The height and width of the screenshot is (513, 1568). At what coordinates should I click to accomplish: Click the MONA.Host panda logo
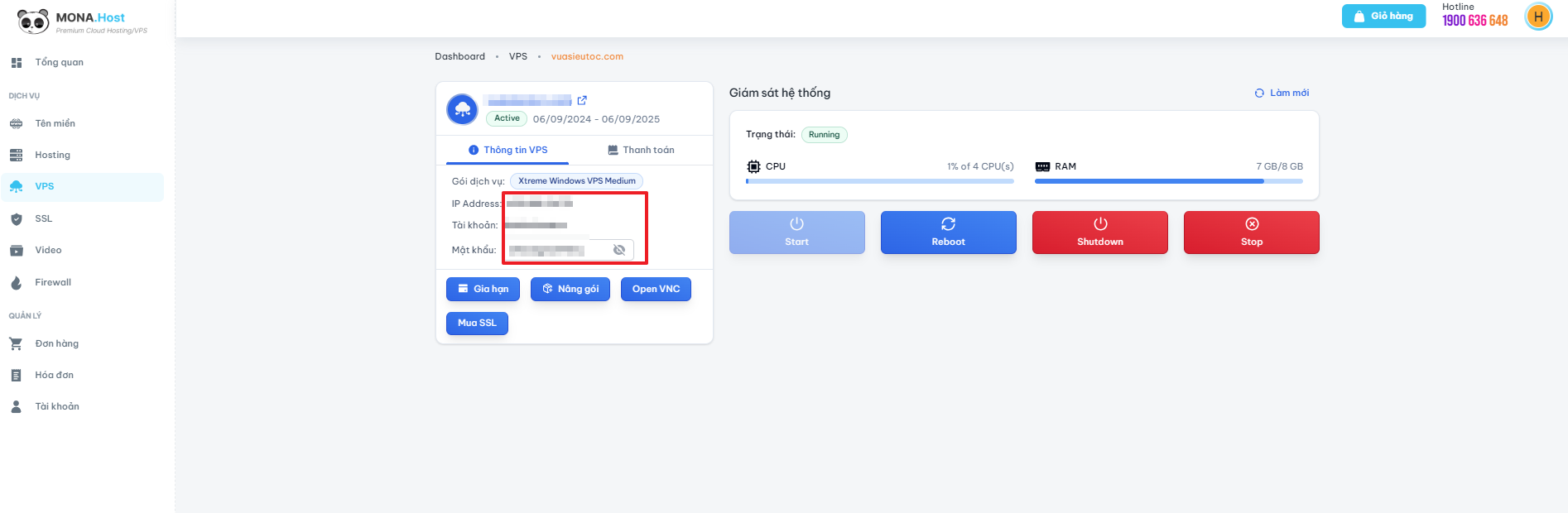[x=33, y=21]
